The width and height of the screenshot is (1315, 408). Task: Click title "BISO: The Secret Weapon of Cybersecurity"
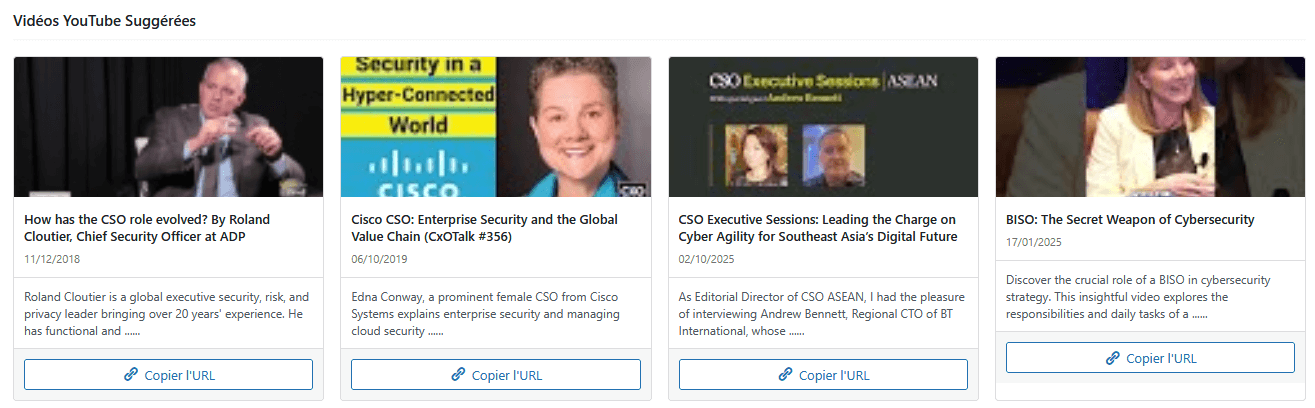click(x=1130, y=219)
